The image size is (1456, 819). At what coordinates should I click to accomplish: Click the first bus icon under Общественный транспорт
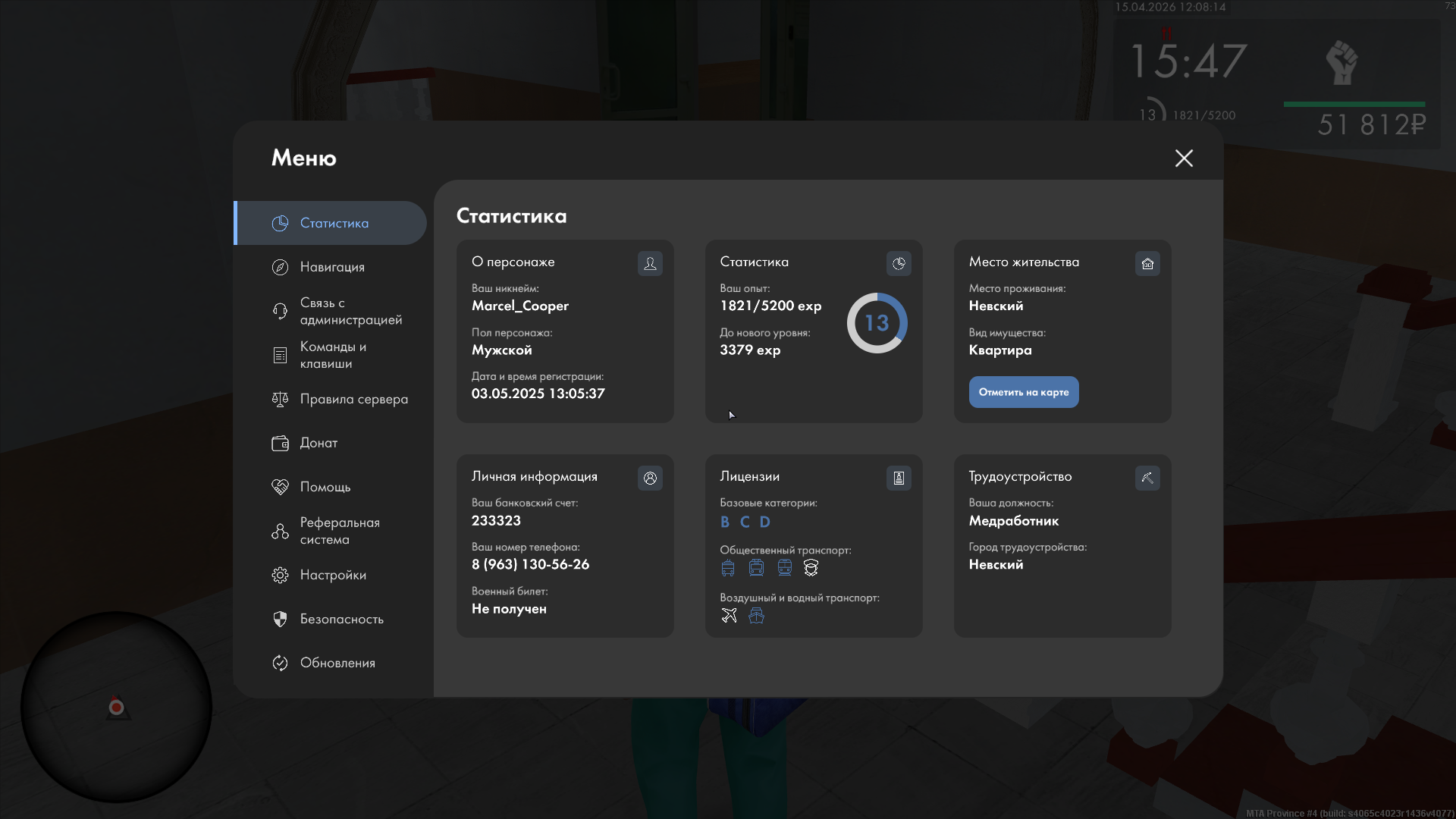click(728, 568)
